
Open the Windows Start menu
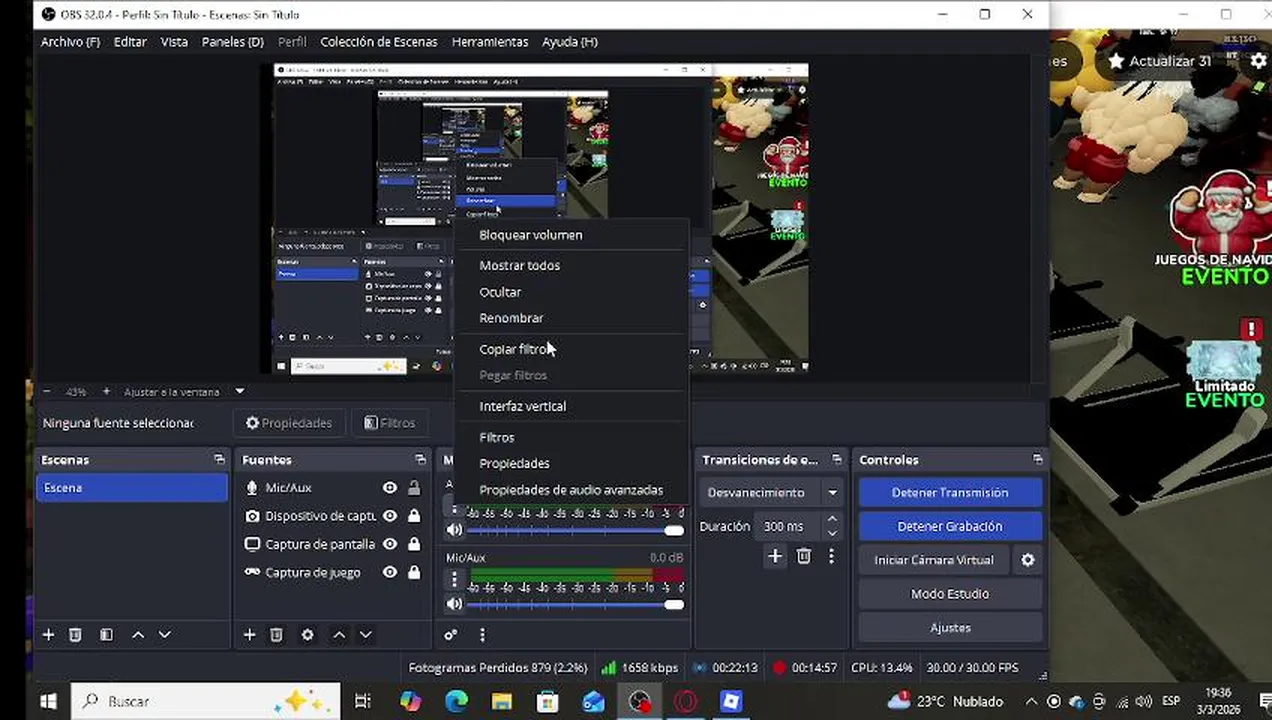[48, 701]
